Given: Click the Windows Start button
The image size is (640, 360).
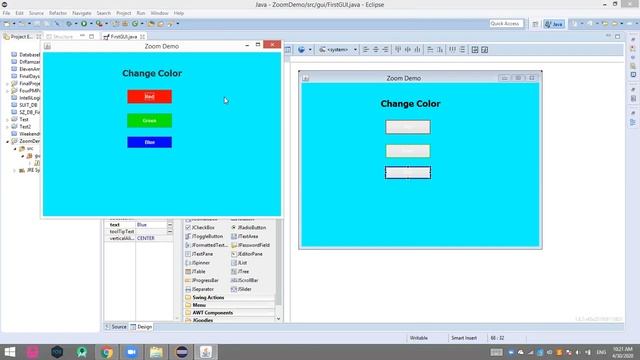Looking at the screenshot, I should click(10, 352).
